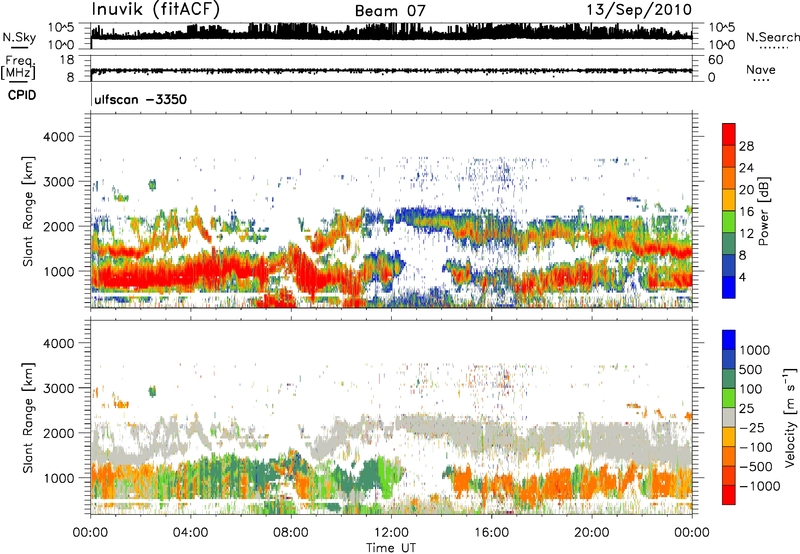Click the 'ulfscan -3350' text
800x554 pixels.
pyautogui.click(x=140, y=99)
